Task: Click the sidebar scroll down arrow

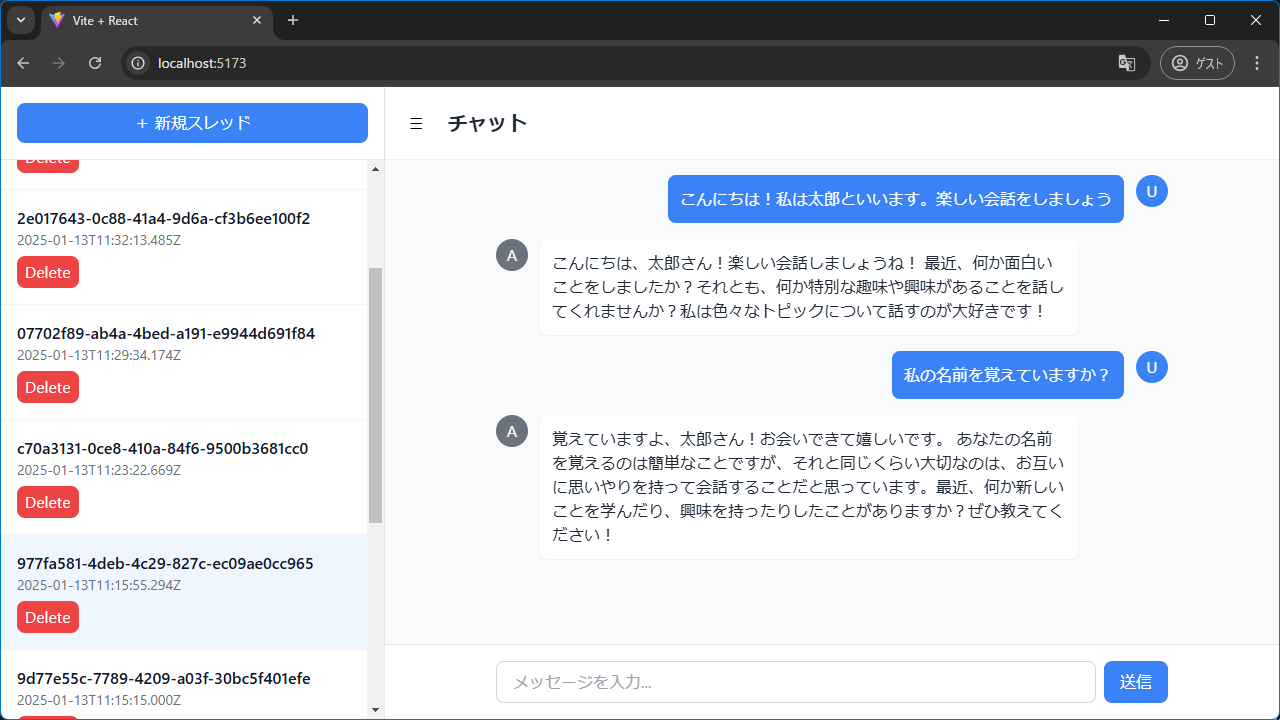Action: 376,710
